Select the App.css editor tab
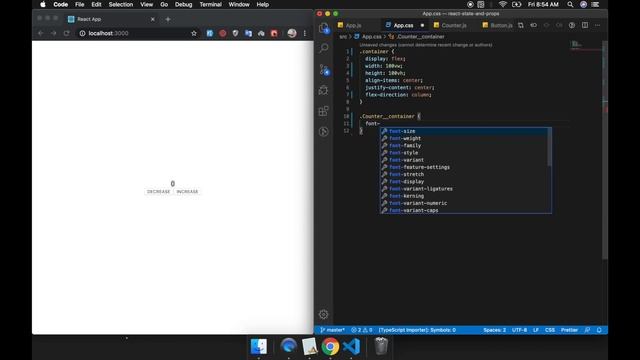640x360 pixels. 403,25
